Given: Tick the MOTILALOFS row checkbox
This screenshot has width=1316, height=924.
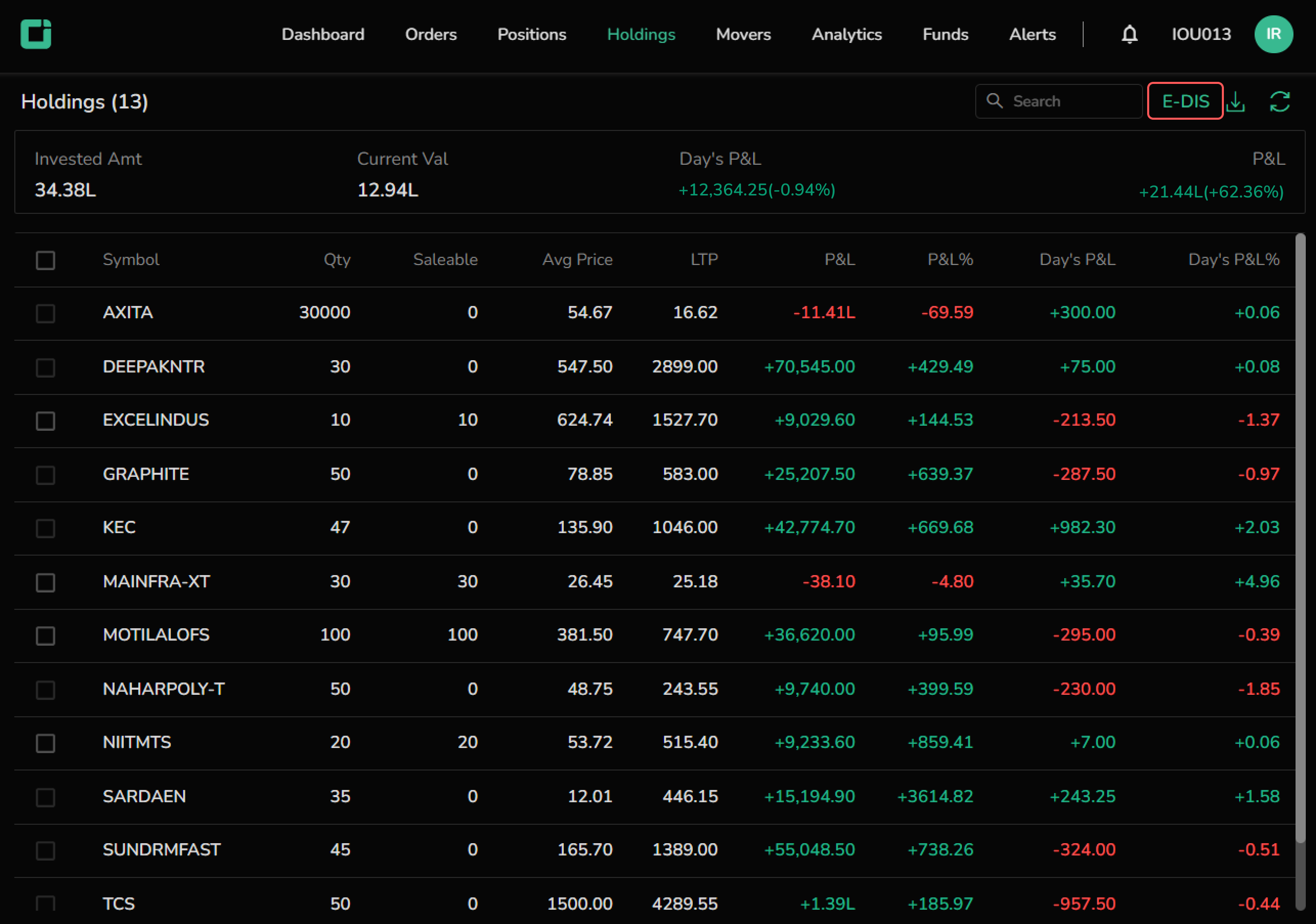Looking at the screenshot, I should [x=45, y=635].
